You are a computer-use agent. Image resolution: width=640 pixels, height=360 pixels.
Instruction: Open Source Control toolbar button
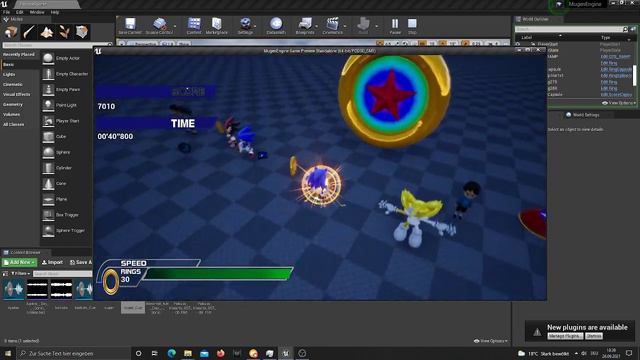pyautogui.click(x=159, y=26)
